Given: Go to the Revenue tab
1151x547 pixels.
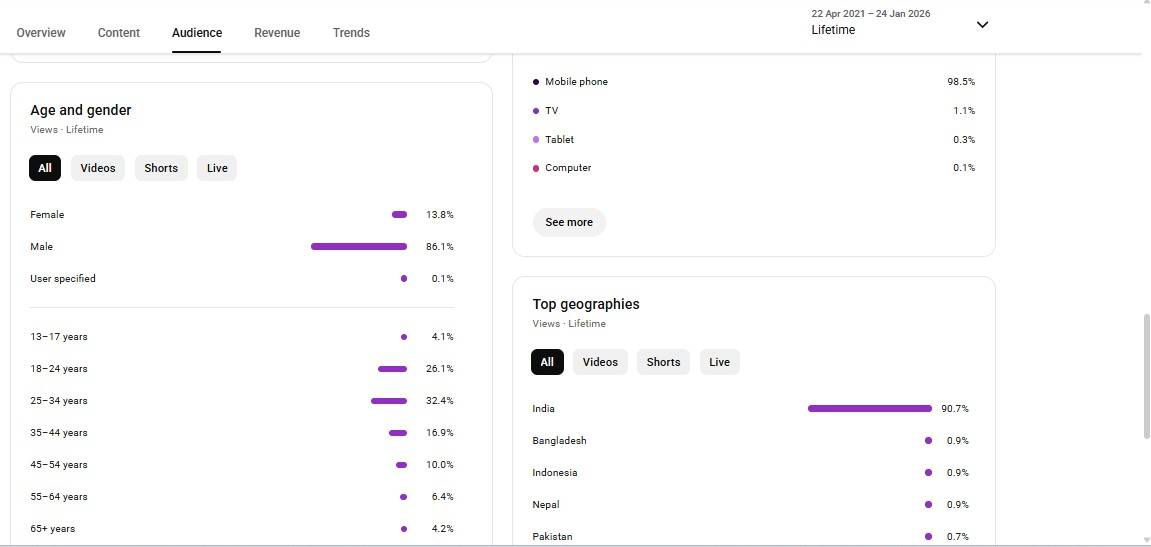Looking at the screenshot, I should pos(277,33).
